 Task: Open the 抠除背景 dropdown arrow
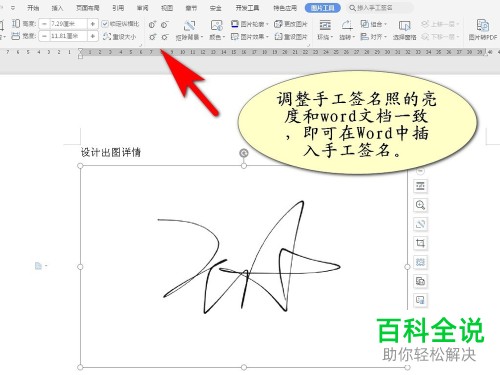[202, 37]
